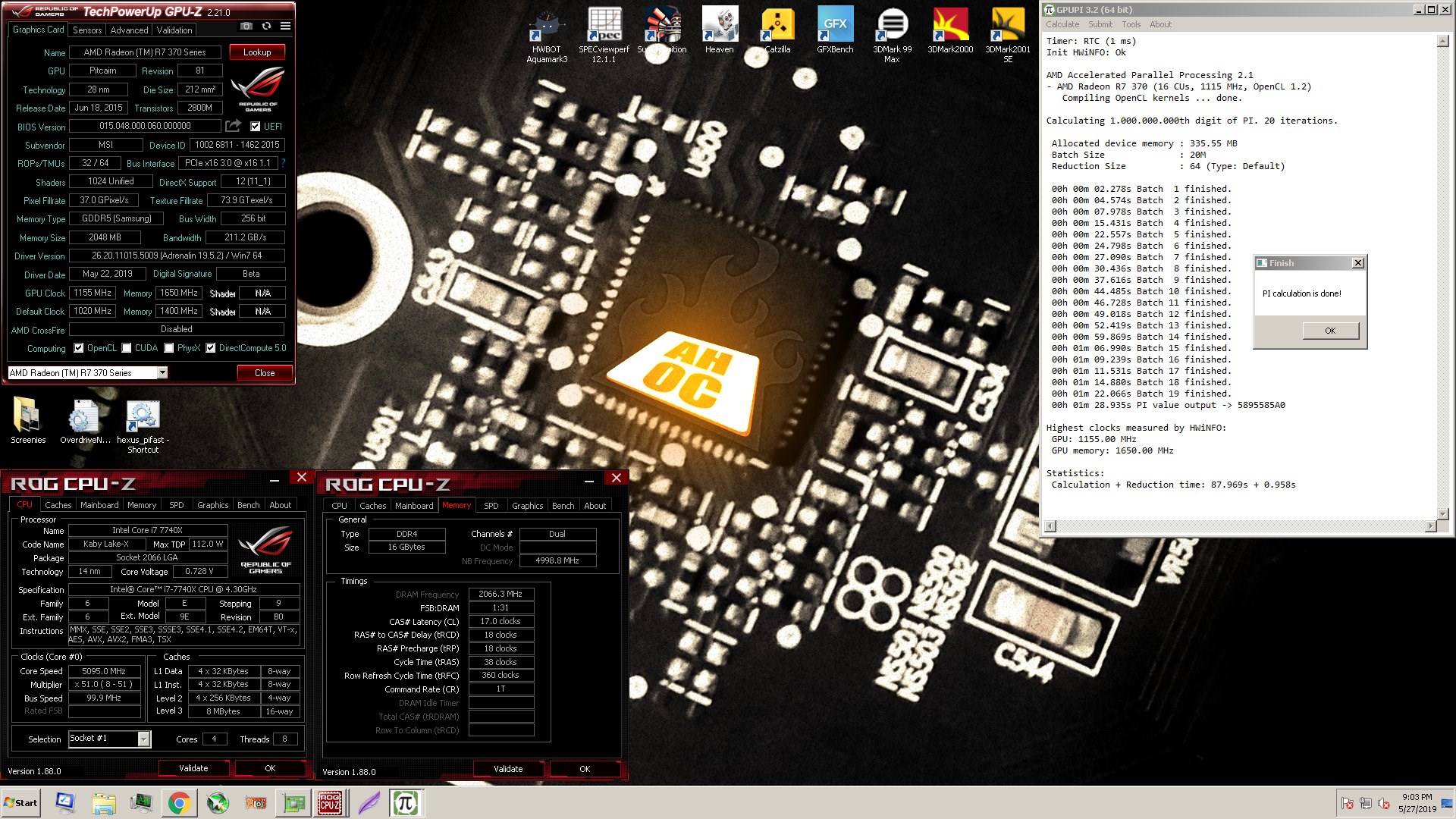Open Windows Explorer from the taskbar

coord(104,803)
